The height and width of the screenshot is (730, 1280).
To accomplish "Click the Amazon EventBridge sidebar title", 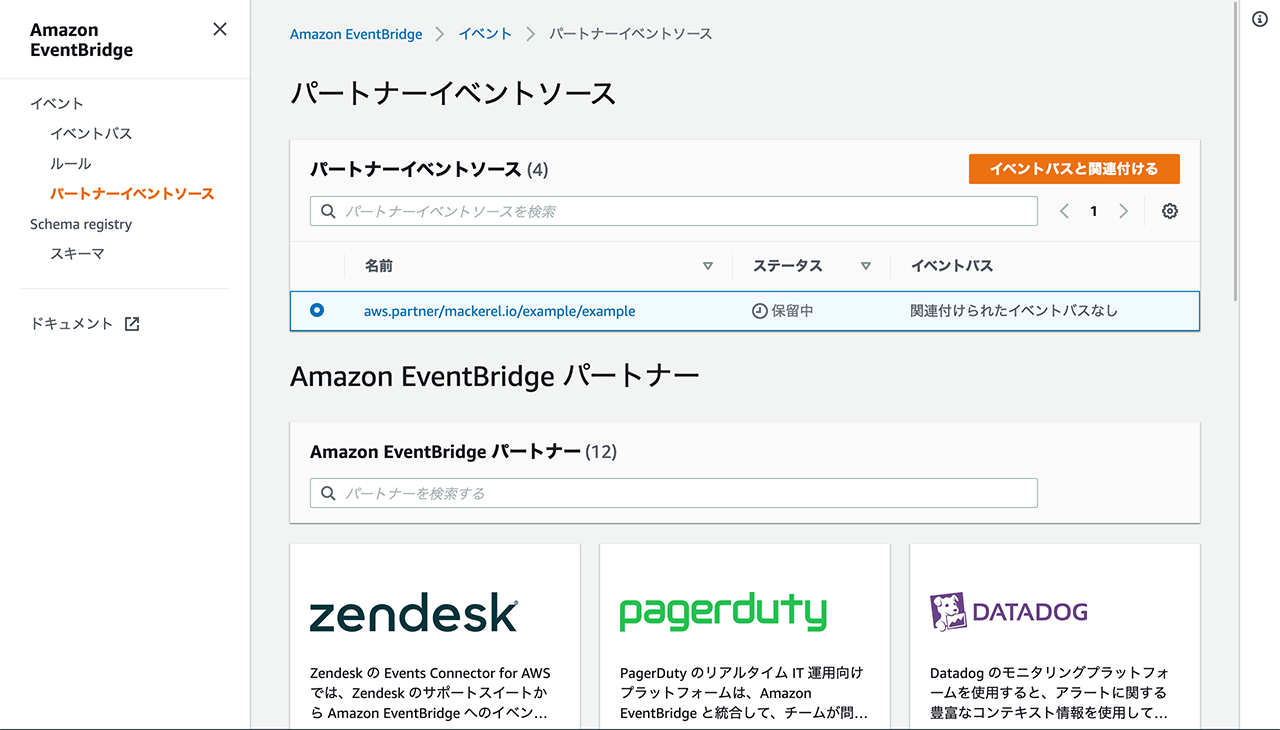I will [82, 40].
